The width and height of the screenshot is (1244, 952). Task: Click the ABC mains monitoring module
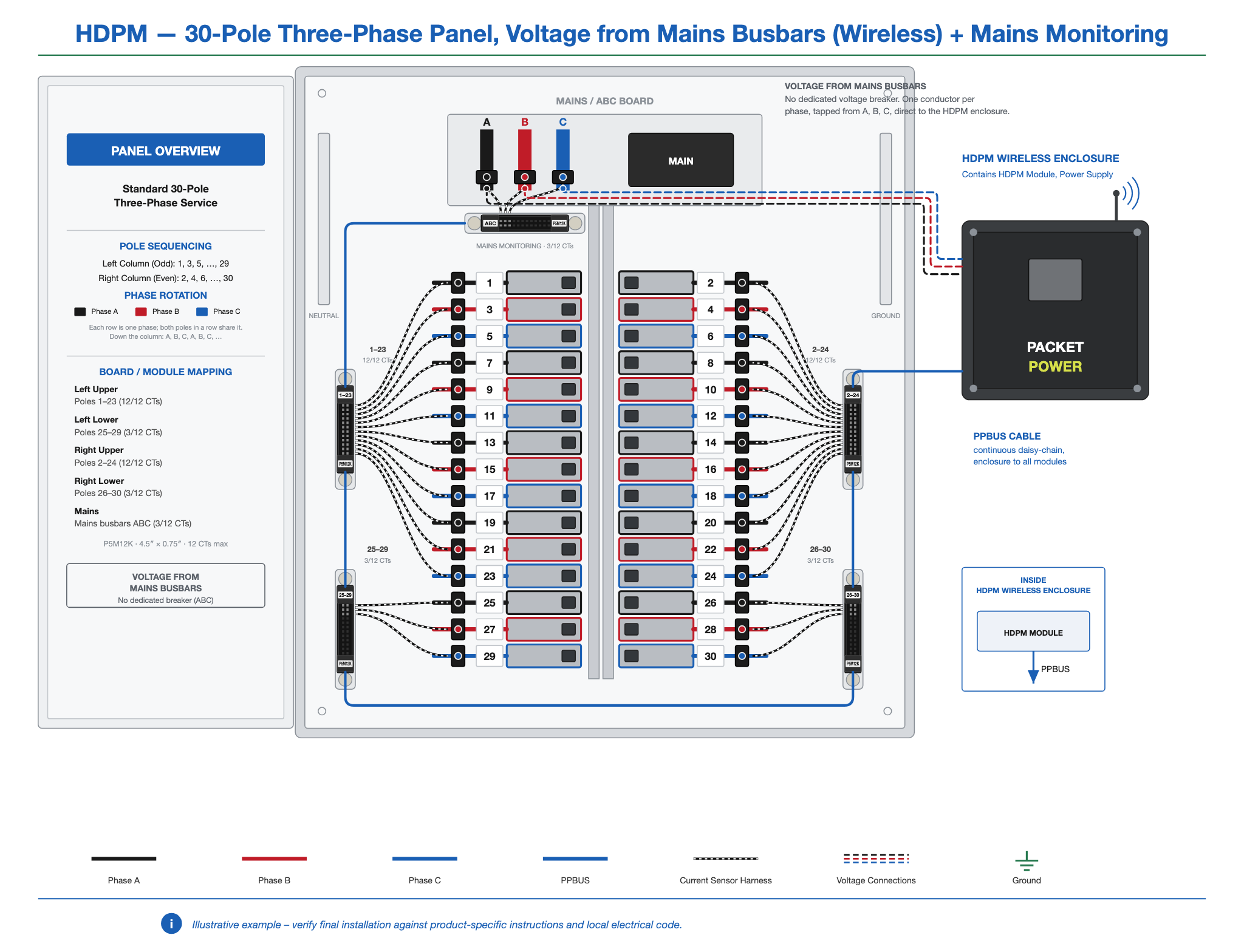[525, 223]
